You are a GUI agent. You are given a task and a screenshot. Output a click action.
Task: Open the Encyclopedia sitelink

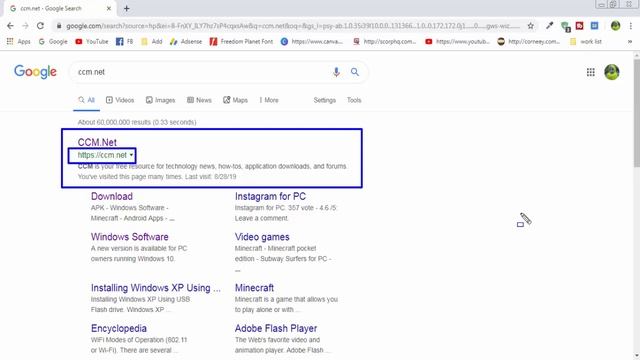click(x=119, y=329)
